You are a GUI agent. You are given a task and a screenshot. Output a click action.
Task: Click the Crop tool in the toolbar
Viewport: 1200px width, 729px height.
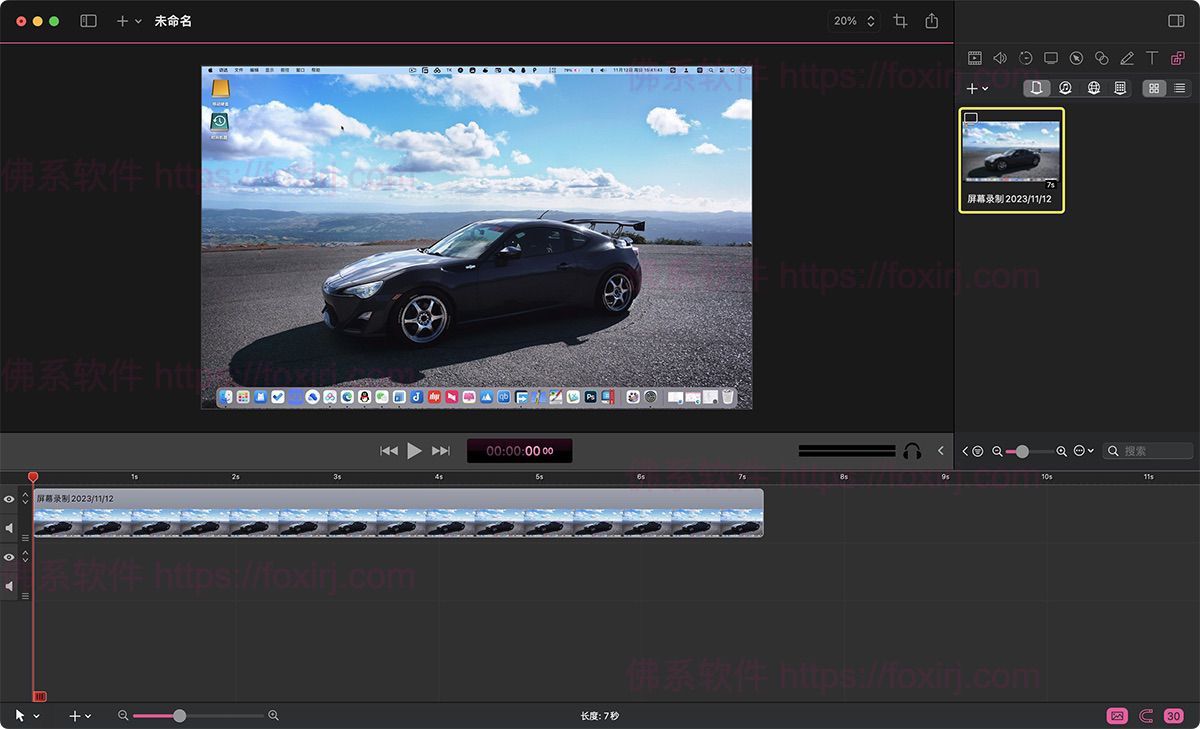(900, 20)
